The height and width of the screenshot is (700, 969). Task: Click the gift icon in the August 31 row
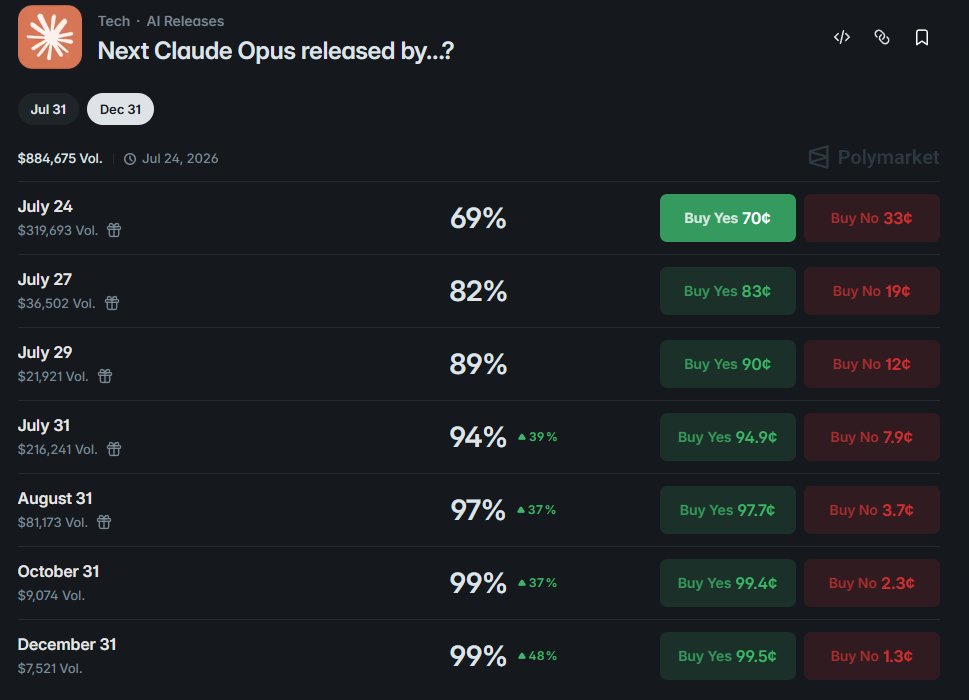(x=104, y=522)
